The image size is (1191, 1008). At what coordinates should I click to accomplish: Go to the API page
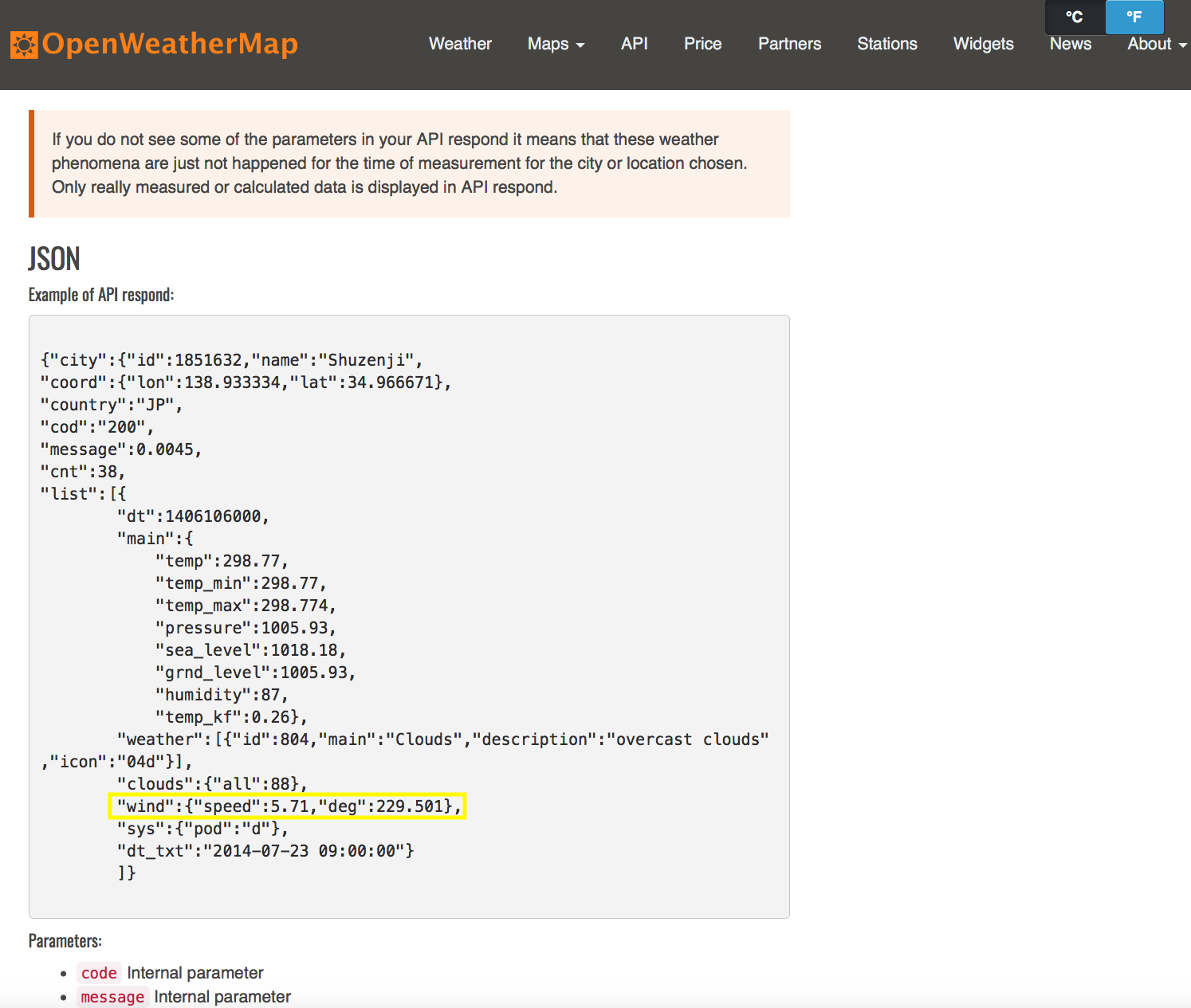click(x=635, y=44)
